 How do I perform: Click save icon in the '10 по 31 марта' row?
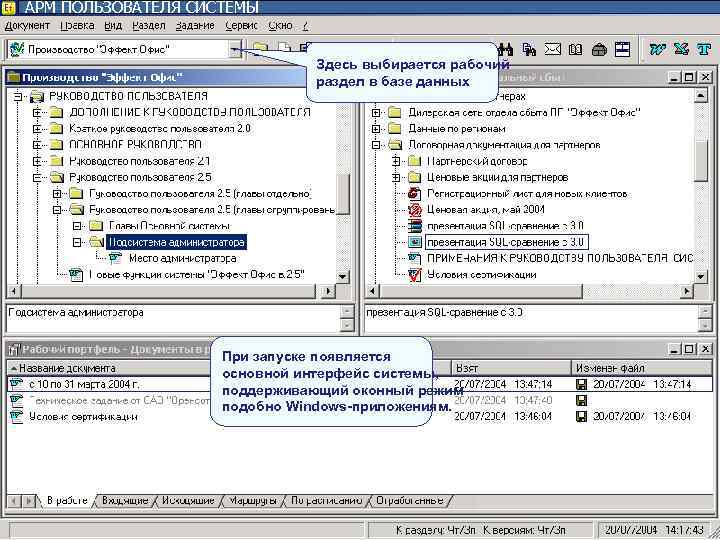coord(581,384)
